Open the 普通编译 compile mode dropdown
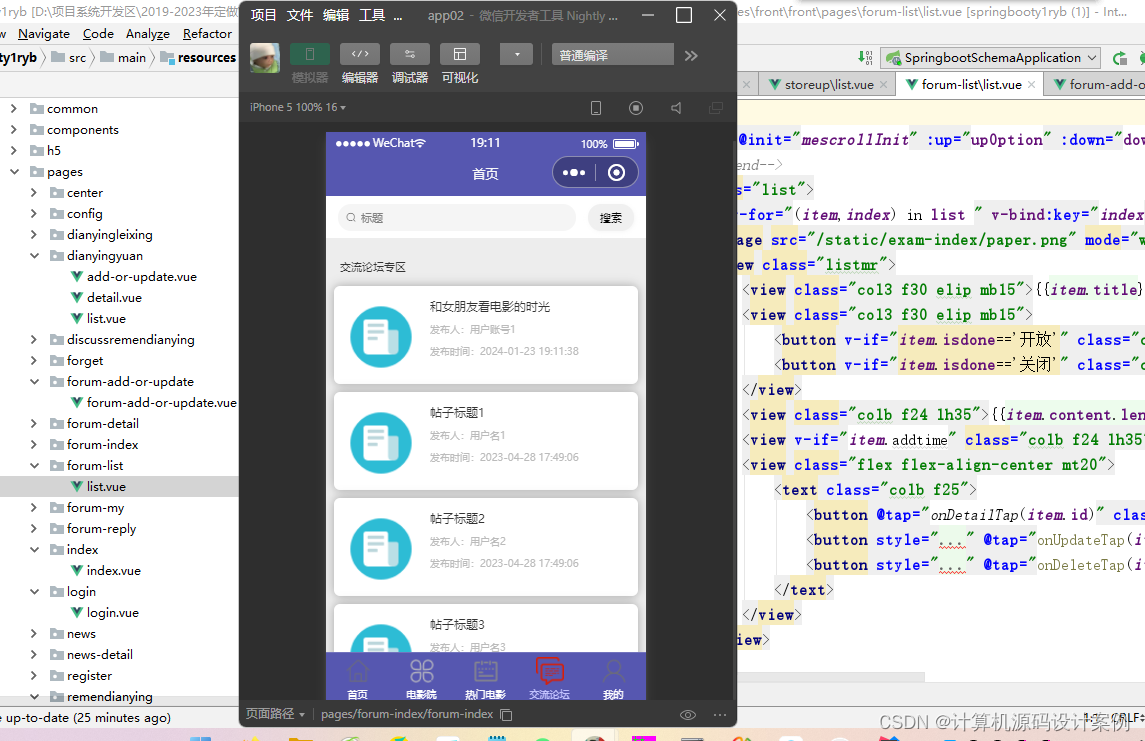1145x741 pixels. [x=613, y=55]
